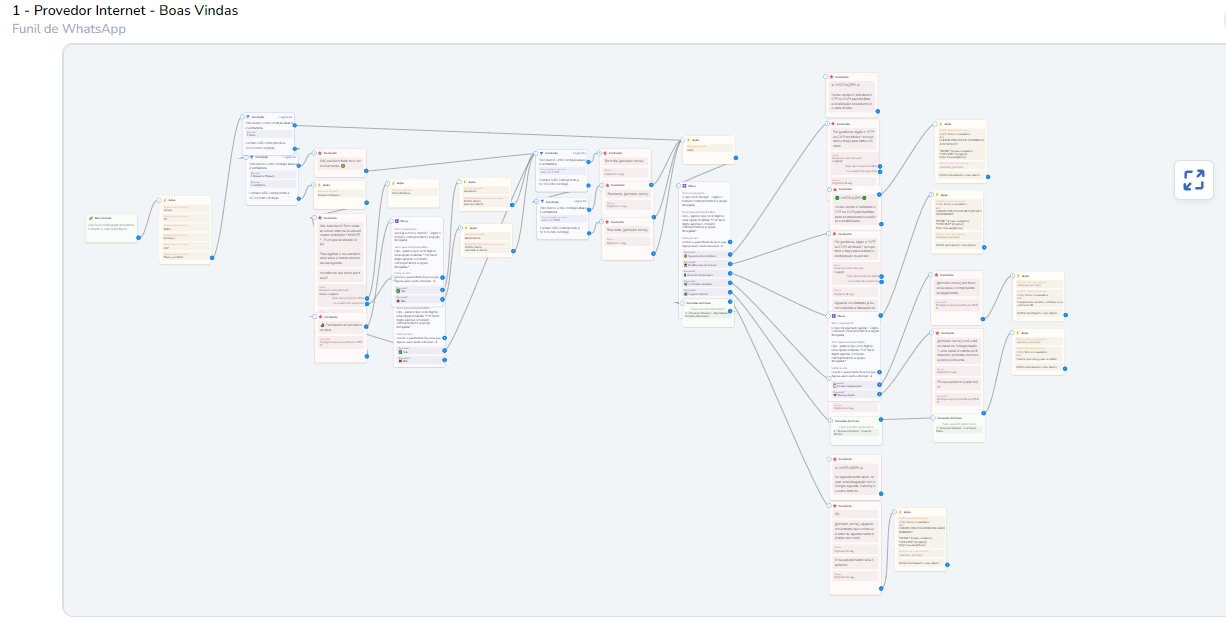Viewport: 1226px width, 621px height.
Task: Click the output connector dot of Bloco Inicial
Action: [x=138, y=237]
